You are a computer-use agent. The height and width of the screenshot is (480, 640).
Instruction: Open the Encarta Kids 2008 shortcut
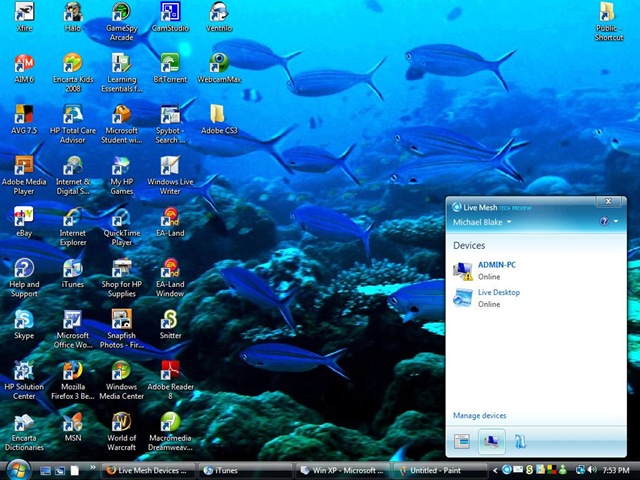pyautogui.click(x=73, y=72)
